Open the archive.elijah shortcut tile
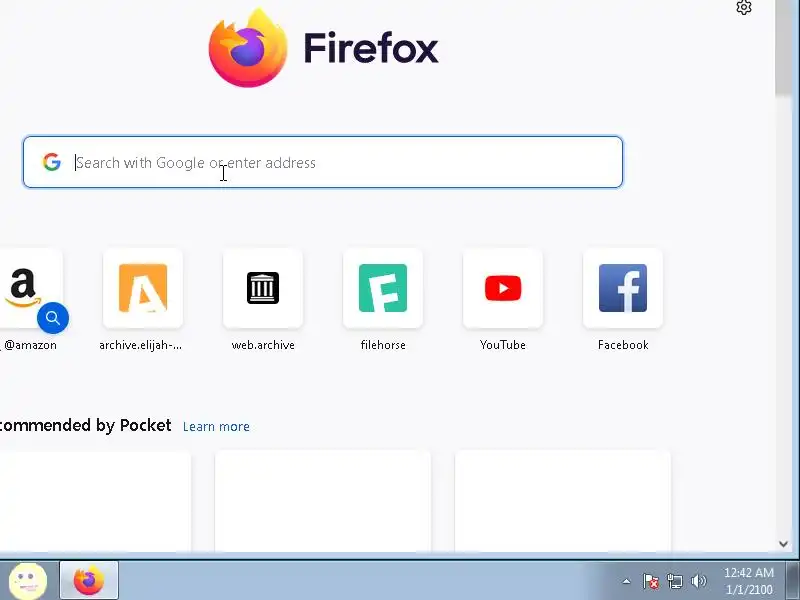Screen dimensions: 800x600 click(143, 288)
